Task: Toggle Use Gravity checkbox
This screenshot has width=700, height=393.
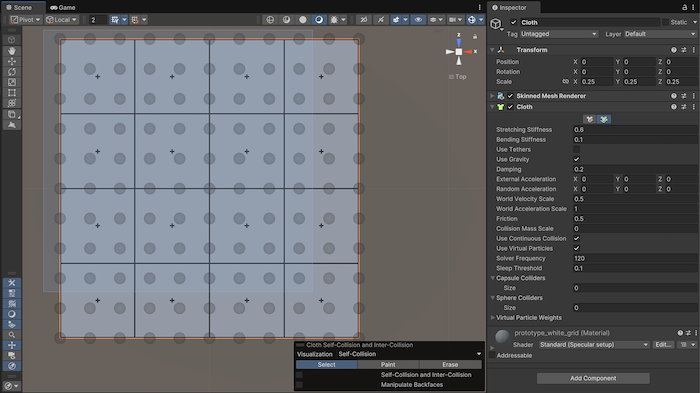Action: click(x=576, y=159)
